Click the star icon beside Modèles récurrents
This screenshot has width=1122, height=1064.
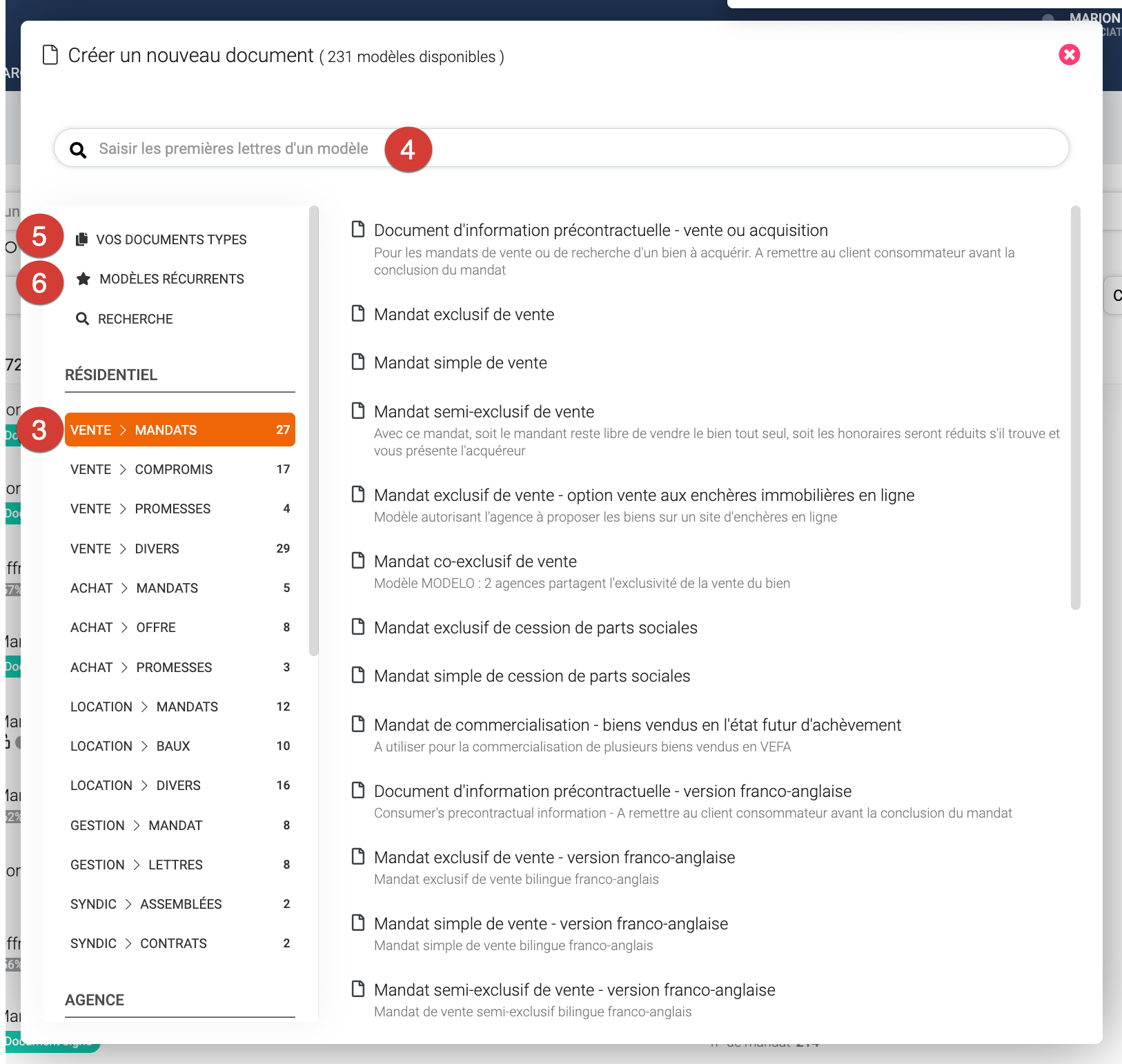(83, 279)
